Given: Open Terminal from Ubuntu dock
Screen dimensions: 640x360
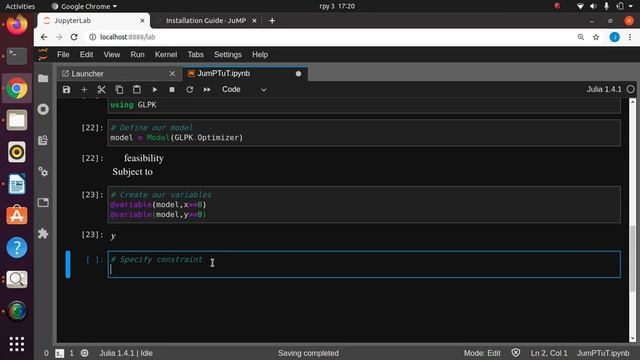Looking at the screenshot, I should click(17, 56).
